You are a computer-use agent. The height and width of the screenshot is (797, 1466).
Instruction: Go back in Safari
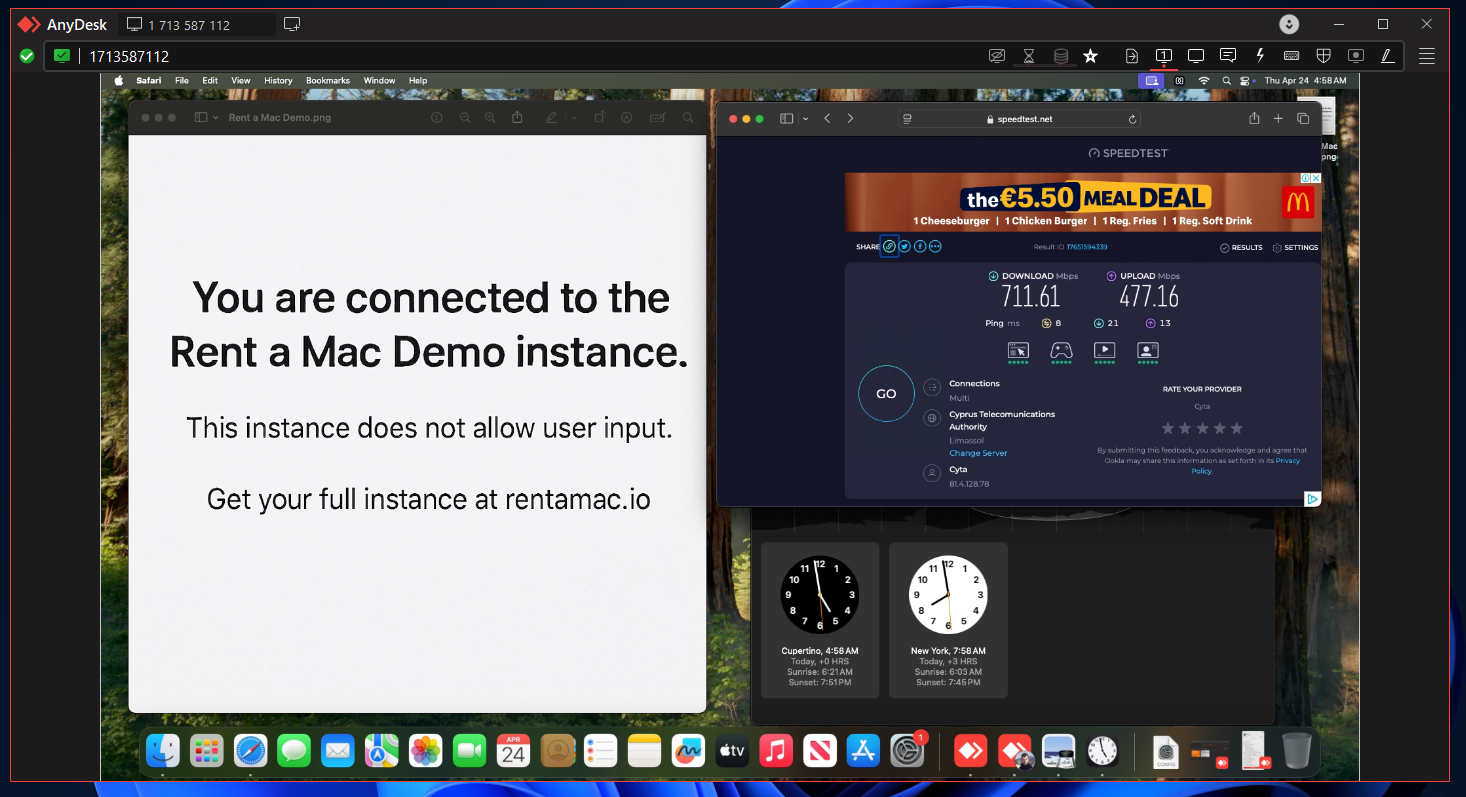click(827, 118)
